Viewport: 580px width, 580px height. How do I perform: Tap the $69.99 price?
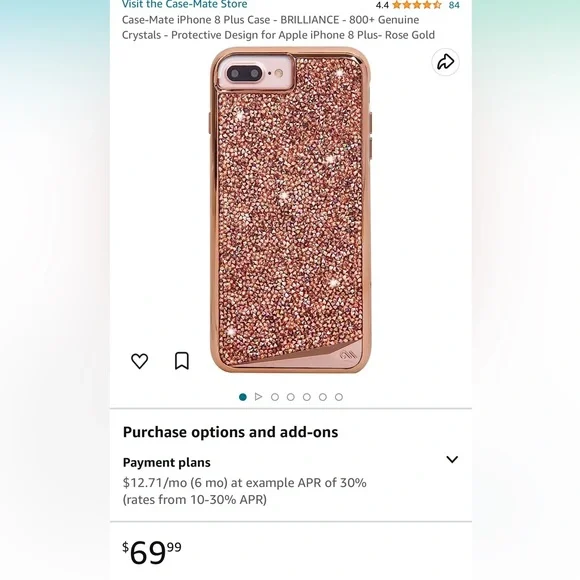pyautogui.click(x=152, y=552)
